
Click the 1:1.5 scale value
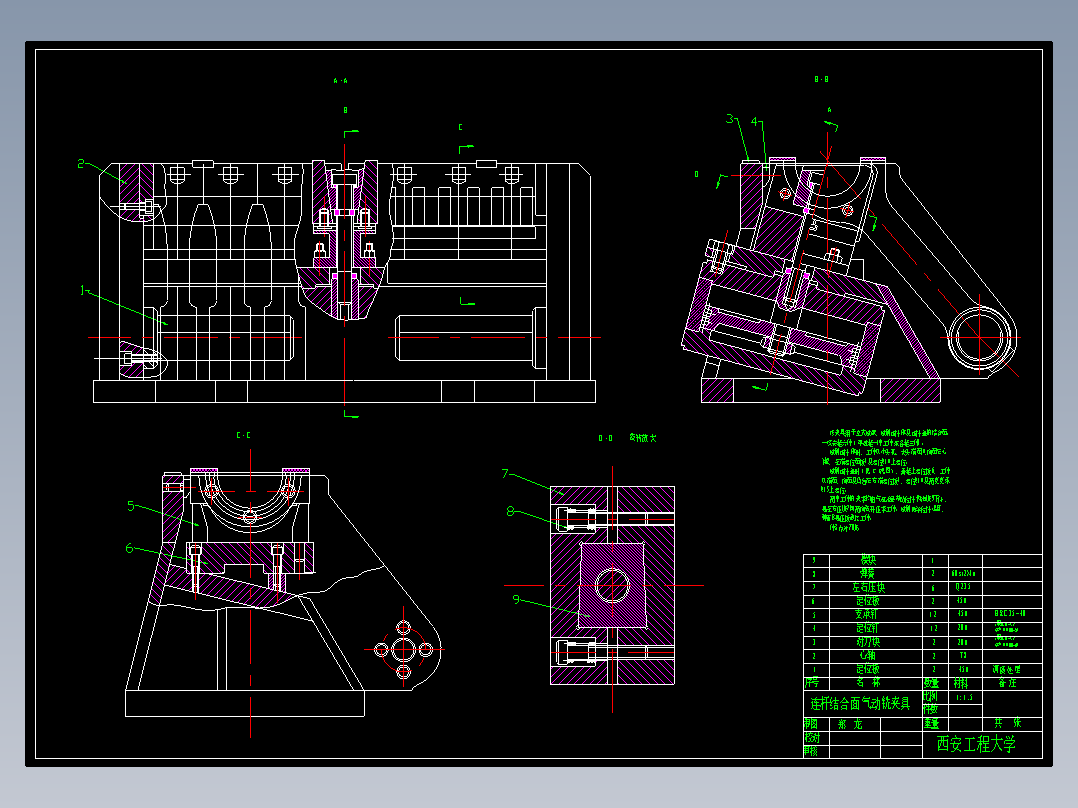click(965, 697)
